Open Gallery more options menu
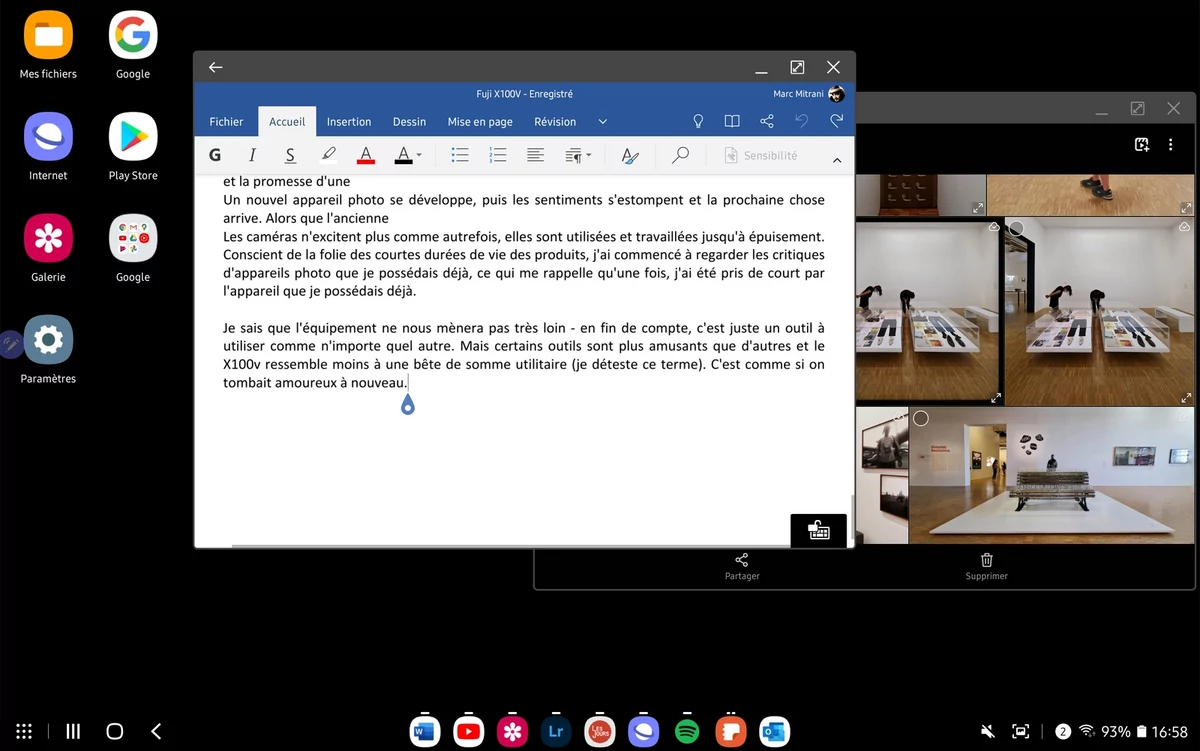The width and height of the screenshot is (1200, 751). [1170, 145]
